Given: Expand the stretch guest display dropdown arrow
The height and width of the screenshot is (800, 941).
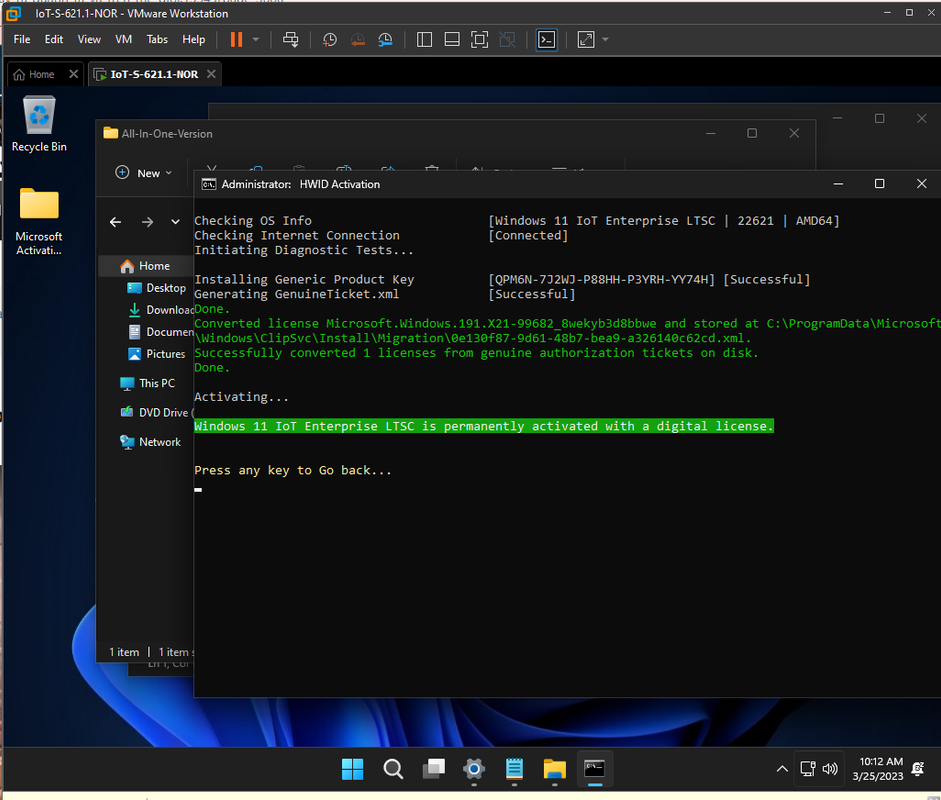Looking at the screenshot, I should coord(606,39).
